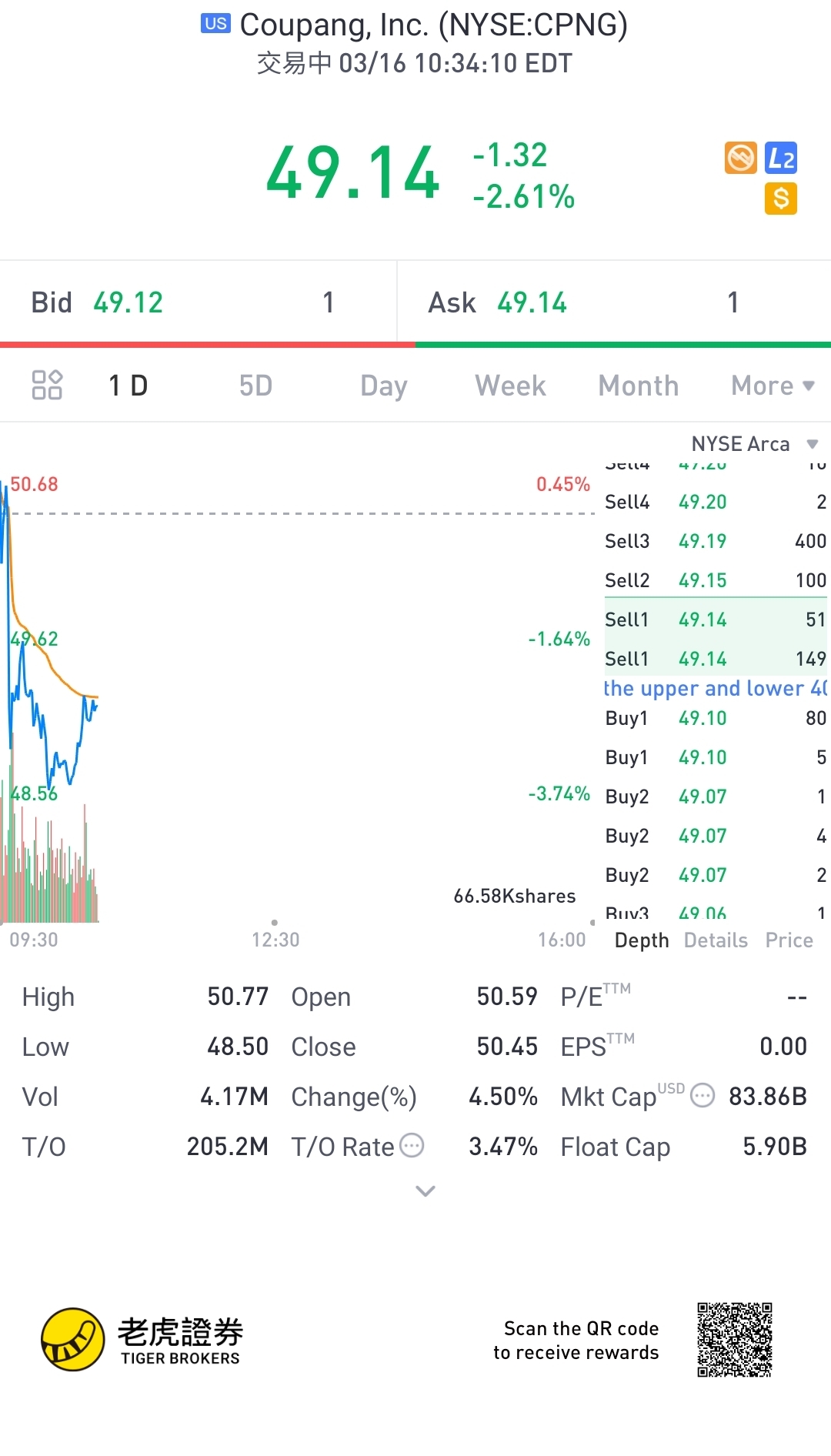This screenshot has width=831, height=1456.
Task: Switch to the Price tab
Action: tap(789, 940)
